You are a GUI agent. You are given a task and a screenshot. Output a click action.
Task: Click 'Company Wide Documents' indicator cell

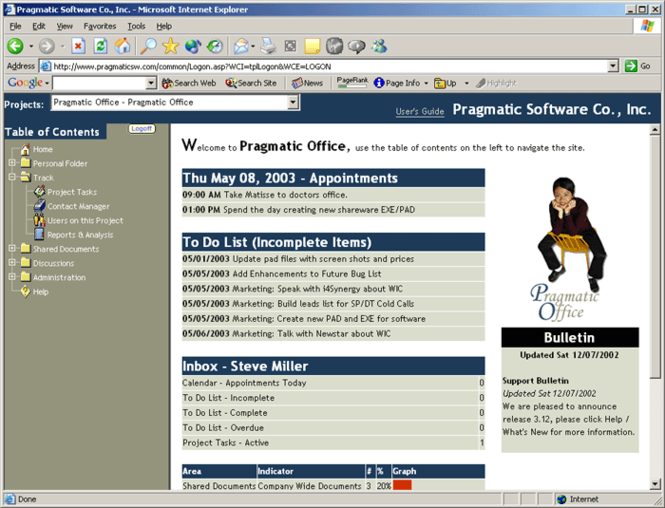[309, 486]
